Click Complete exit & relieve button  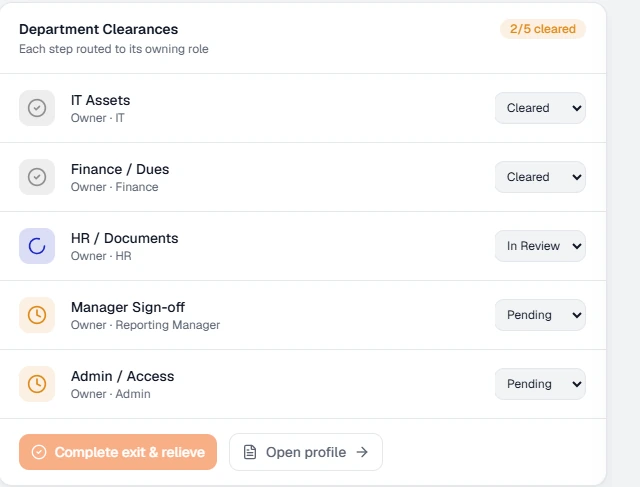coord(118,452)
